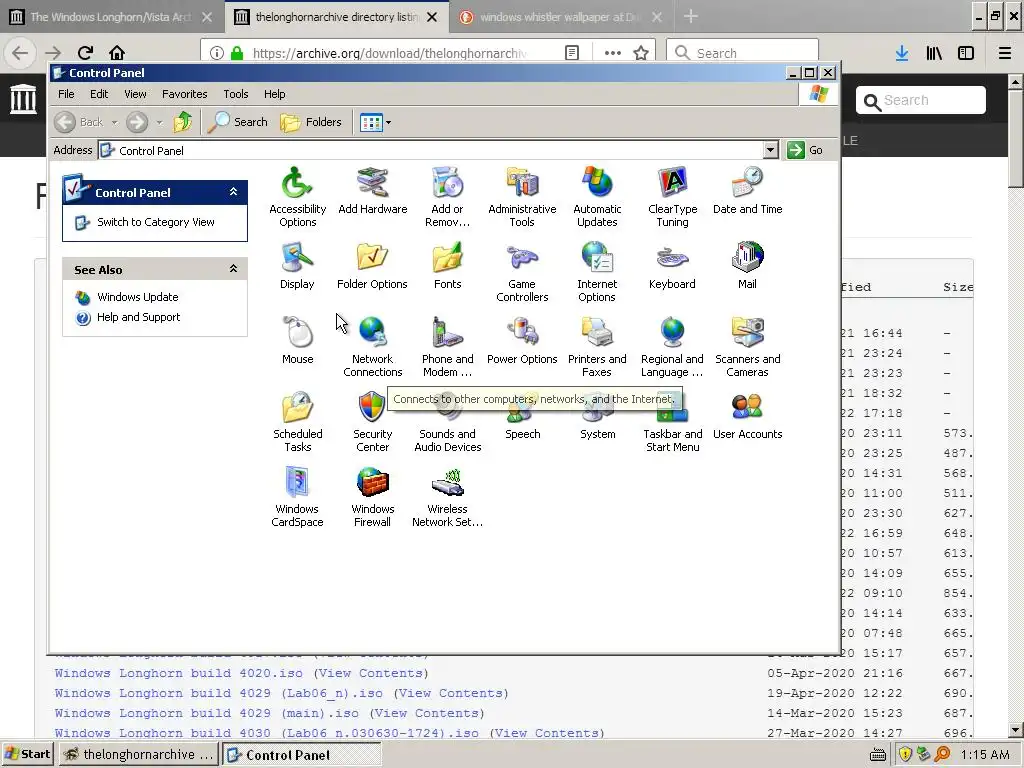Click Up folder toolbar button
1024x768 pixels.
click(183, 121)
